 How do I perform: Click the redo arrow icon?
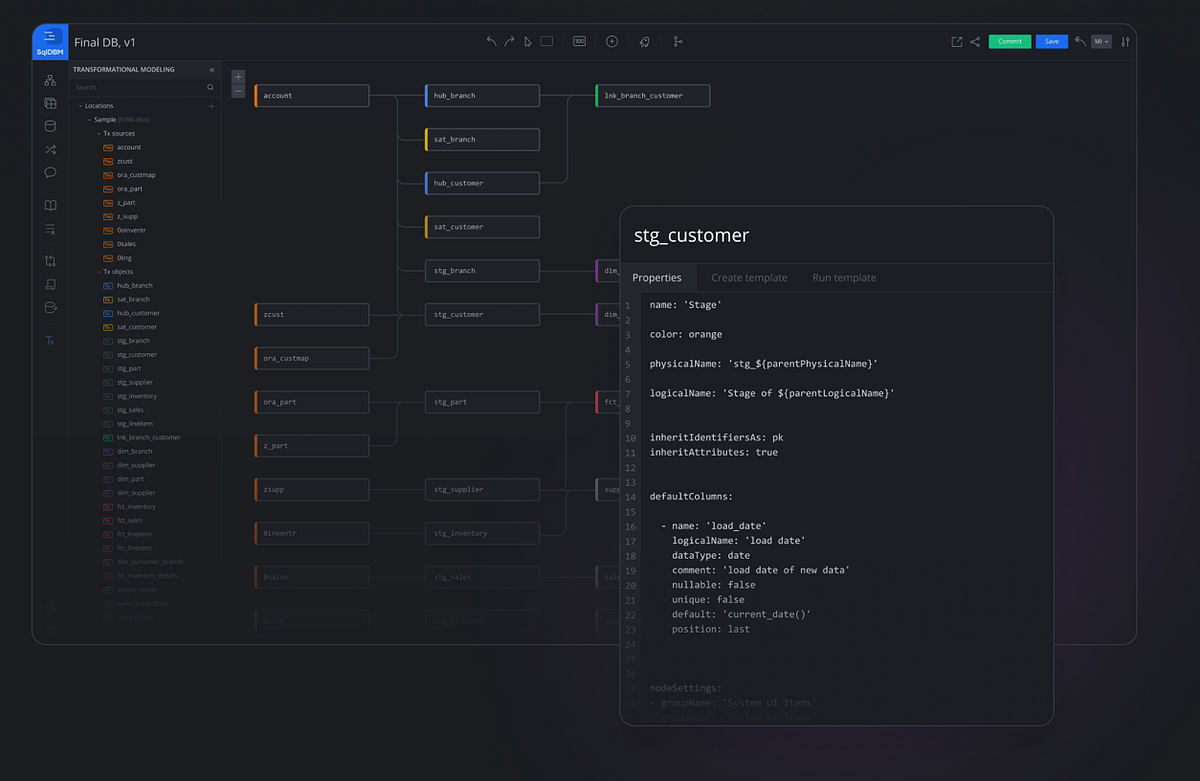coord(508,41)
